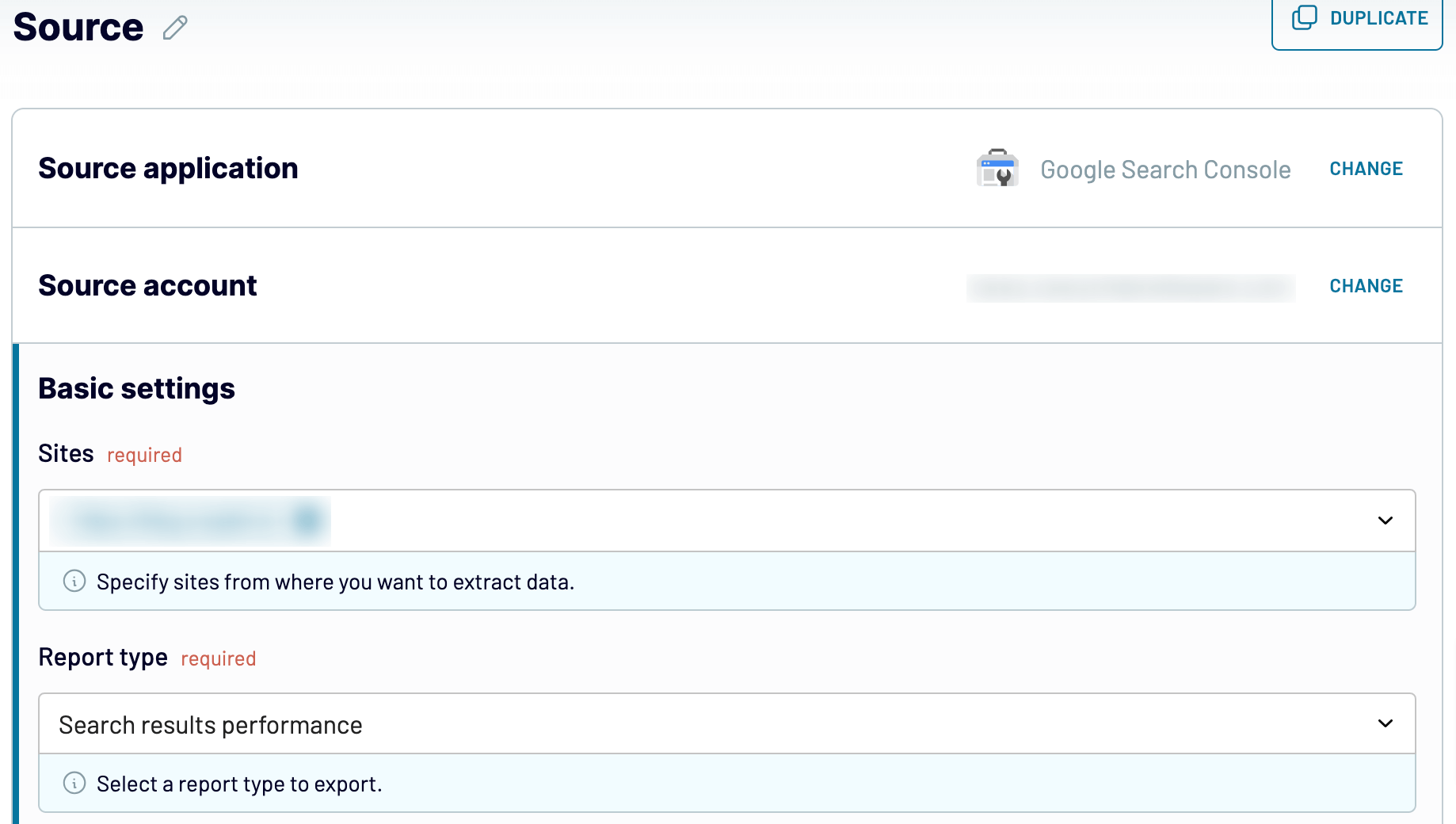Click the blurred source account value
Image resolution: width=1456 pixels, height=824 pixels.
click(x=1130, y=288)
